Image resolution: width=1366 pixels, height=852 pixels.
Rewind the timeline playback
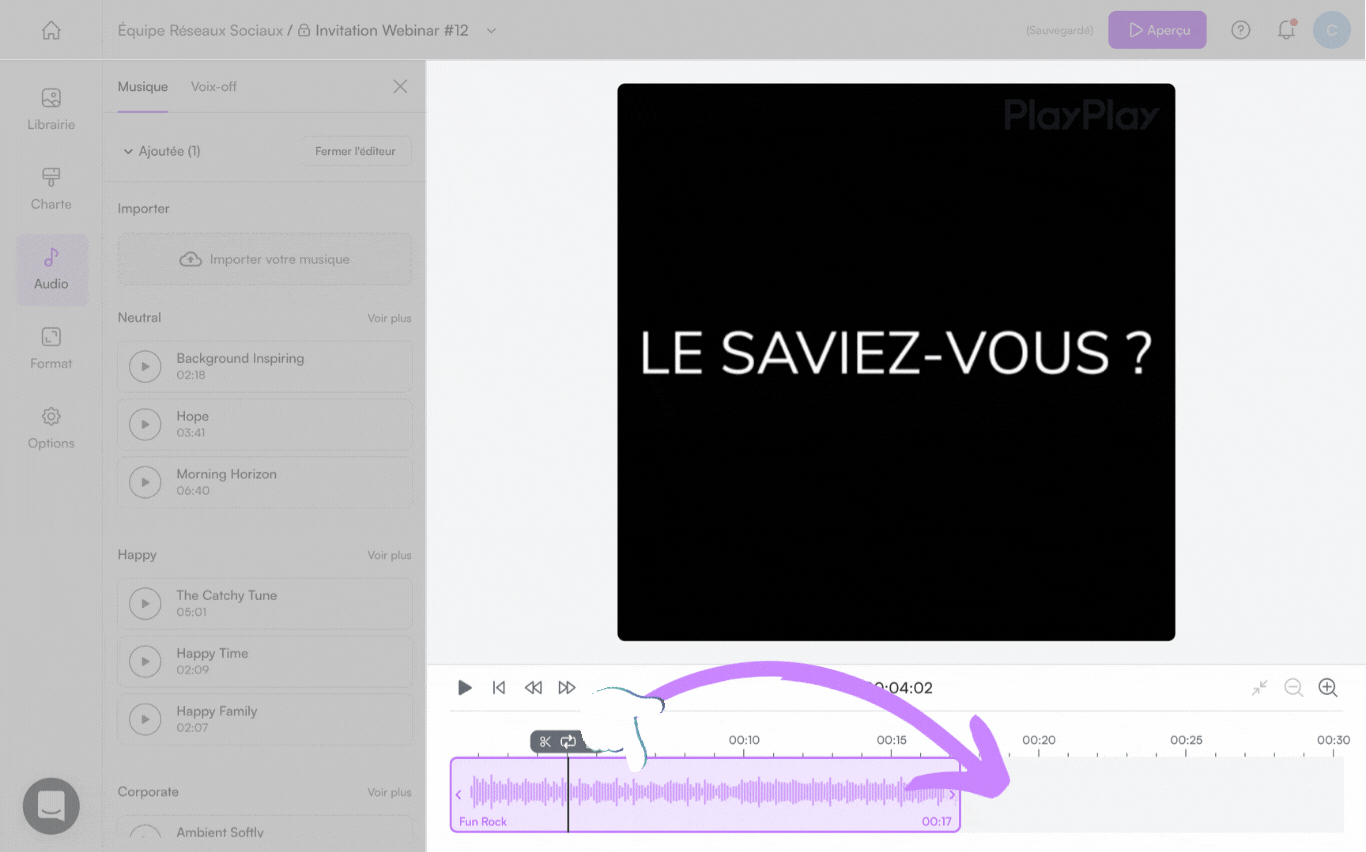pyautogui.click(x=533, y=688)
